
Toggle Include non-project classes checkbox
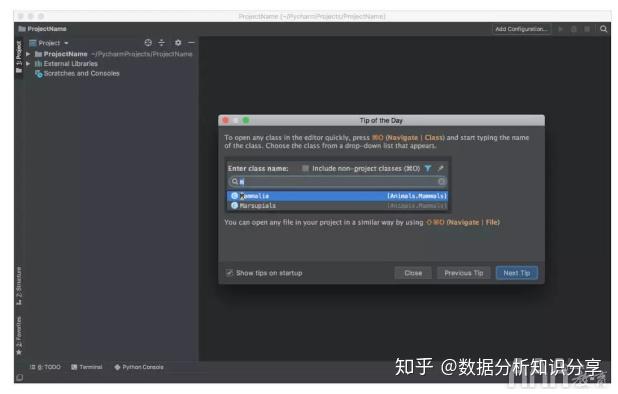[305, 168]
